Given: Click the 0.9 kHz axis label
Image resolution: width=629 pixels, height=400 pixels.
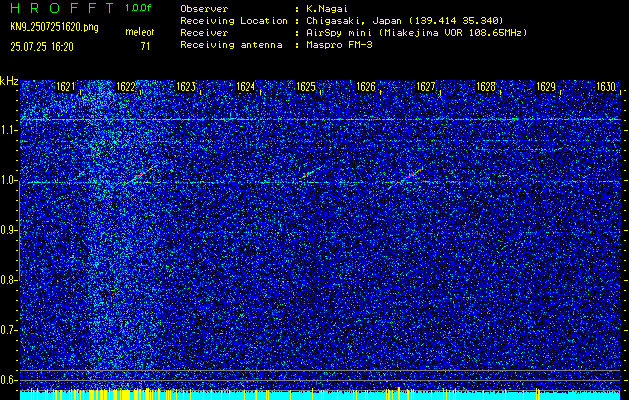Looking at the screenshot, I should click(8, 231).
